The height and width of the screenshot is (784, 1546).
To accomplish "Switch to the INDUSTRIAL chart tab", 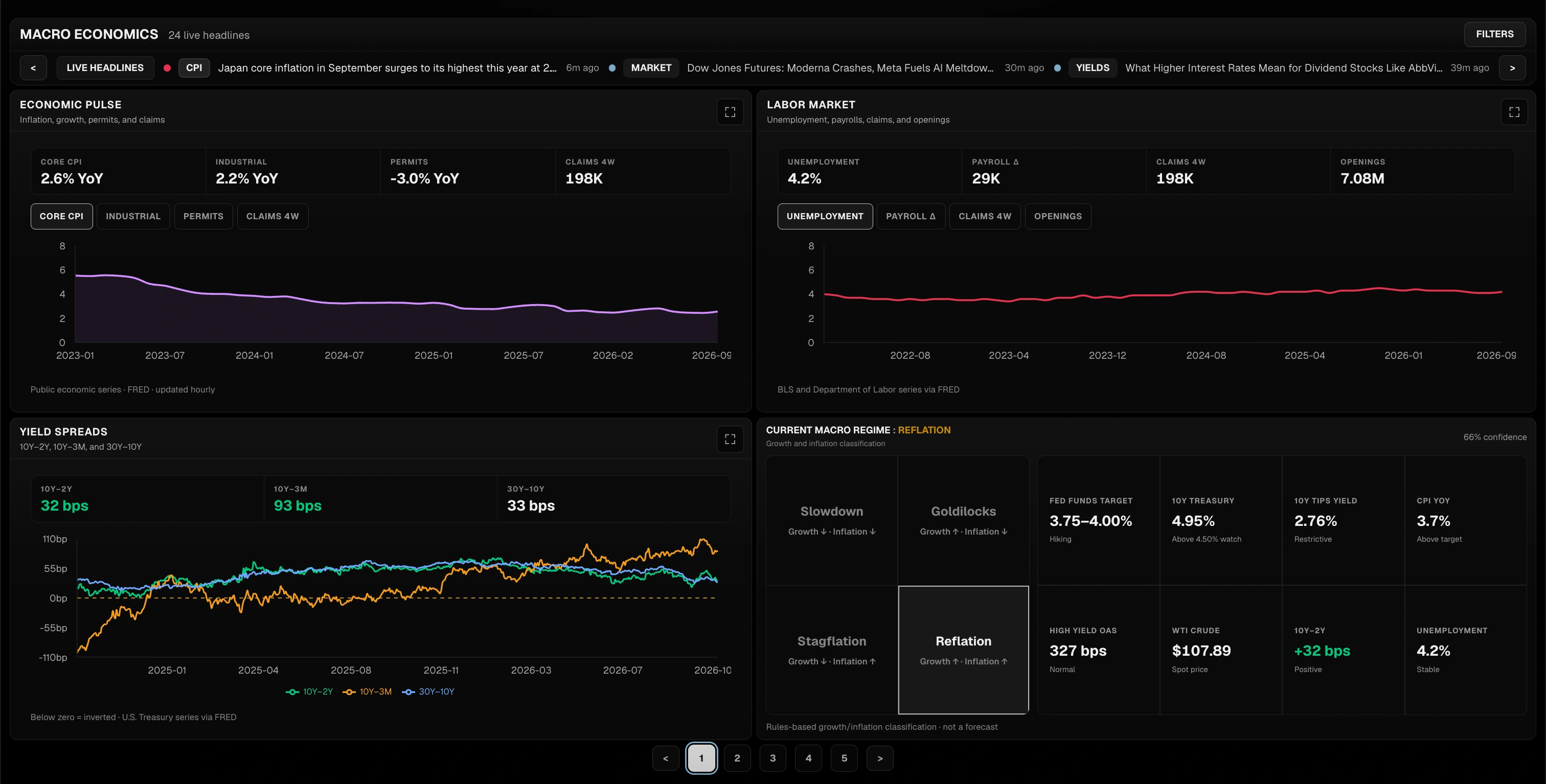I will point(133,217).
